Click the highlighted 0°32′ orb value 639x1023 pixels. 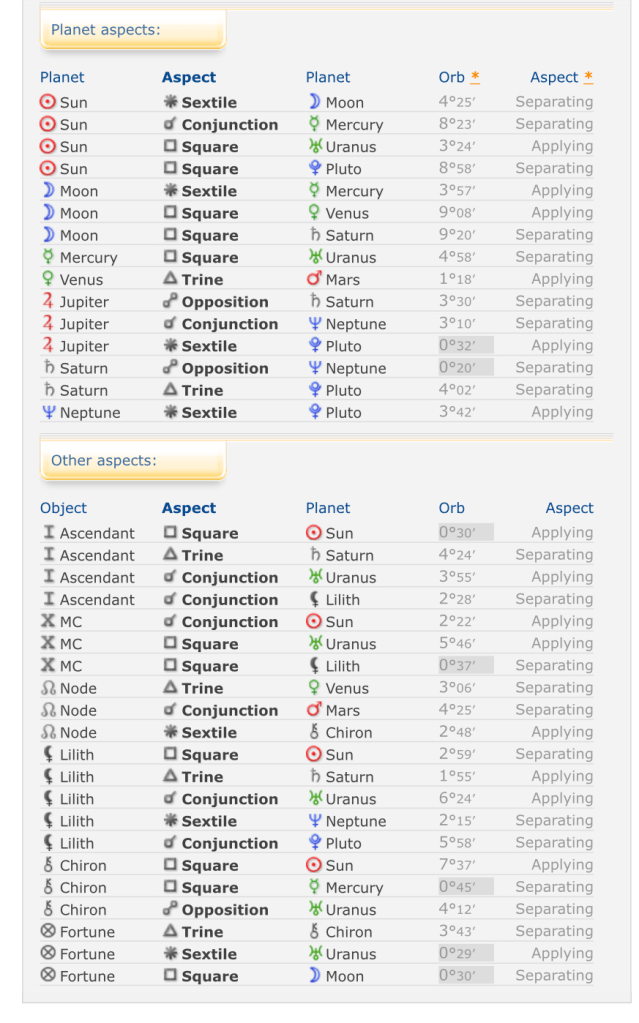(465, 346)
